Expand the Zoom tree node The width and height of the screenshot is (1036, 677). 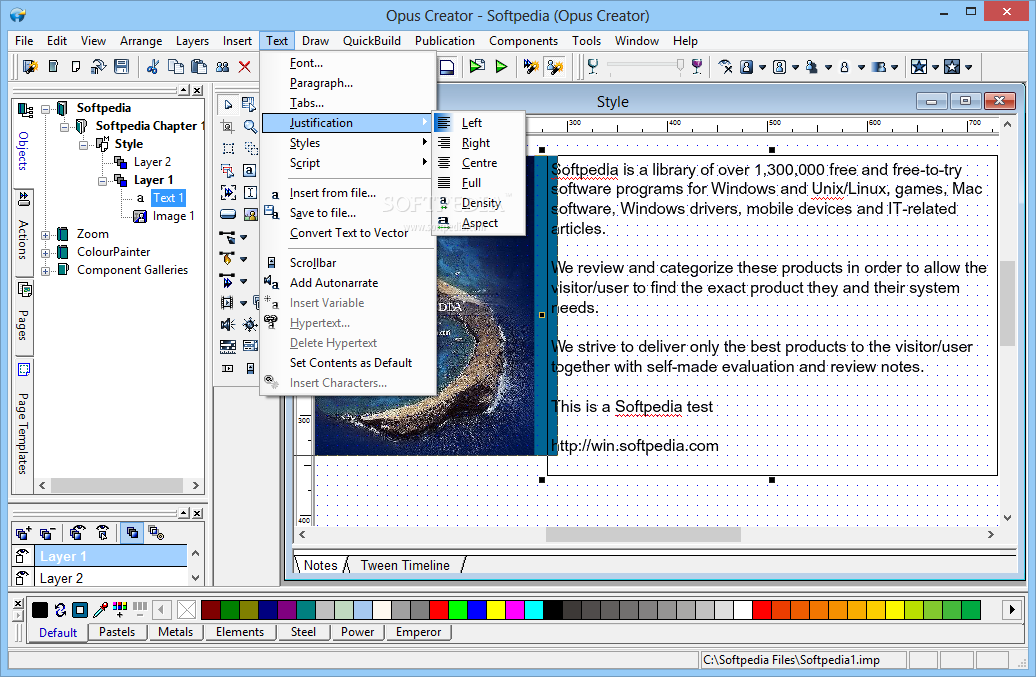coord(46,234)
